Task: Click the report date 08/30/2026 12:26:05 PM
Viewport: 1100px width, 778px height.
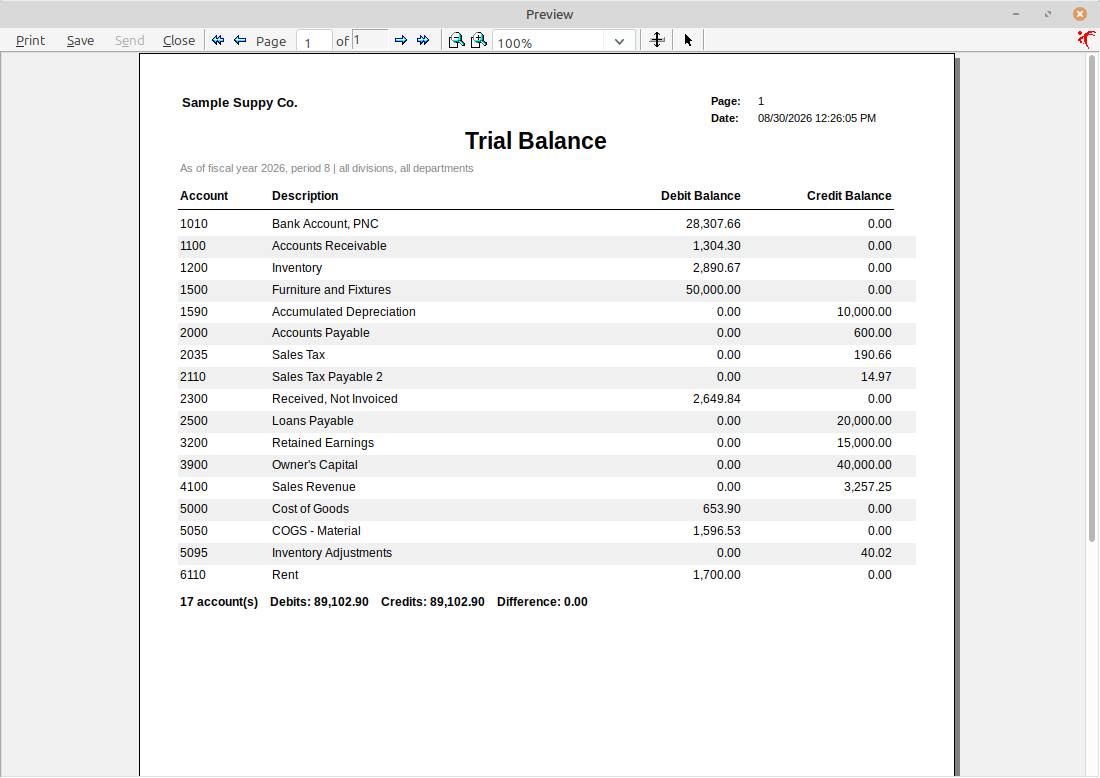Action: tap(817, 119)
